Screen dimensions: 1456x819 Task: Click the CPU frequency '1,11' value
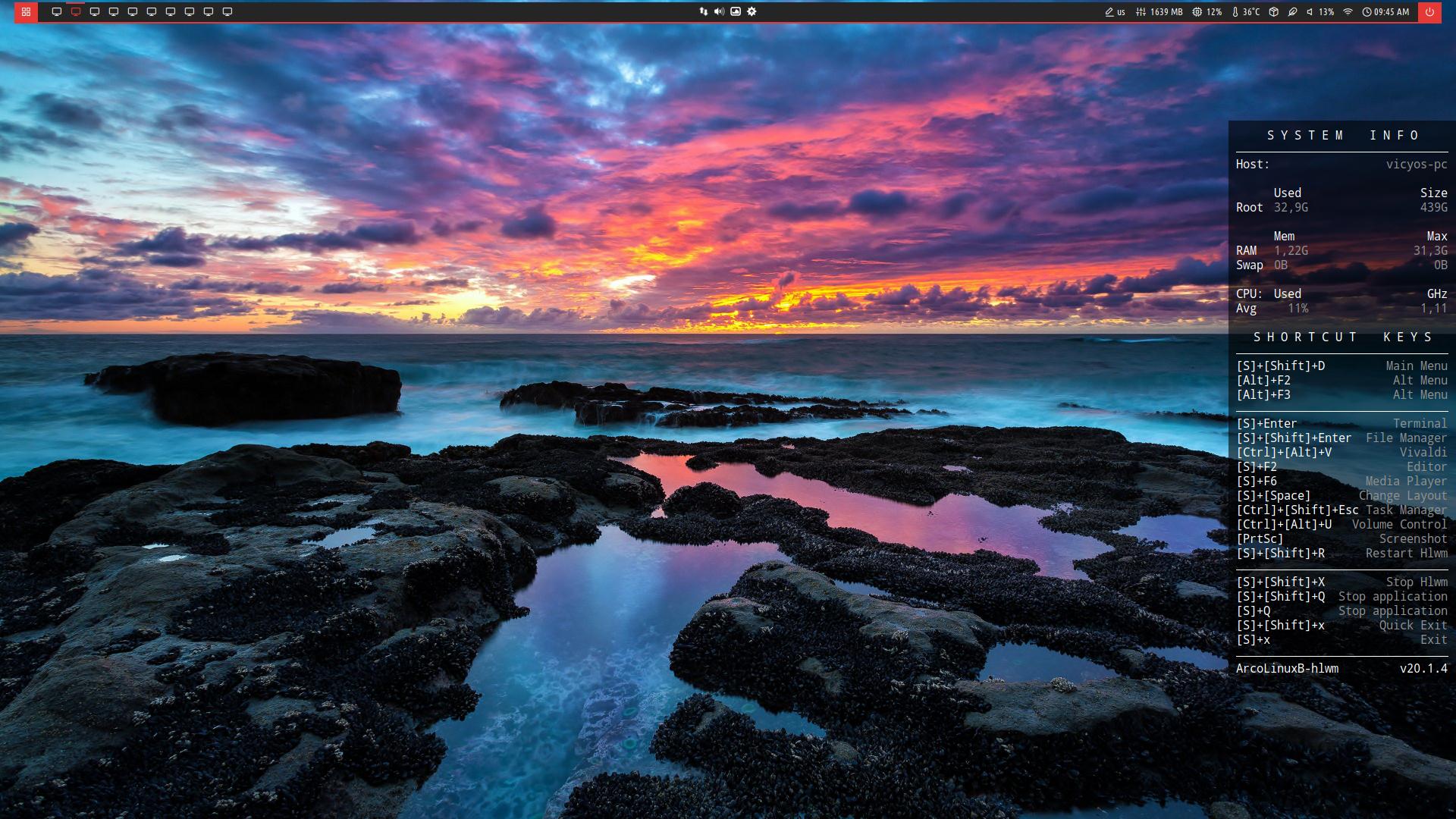1434,308
